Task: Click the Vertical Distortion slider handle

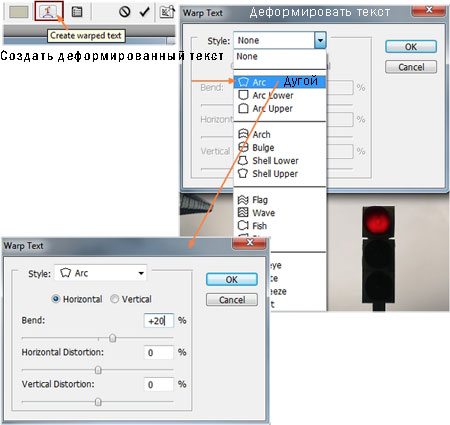Action: point(98,402)
